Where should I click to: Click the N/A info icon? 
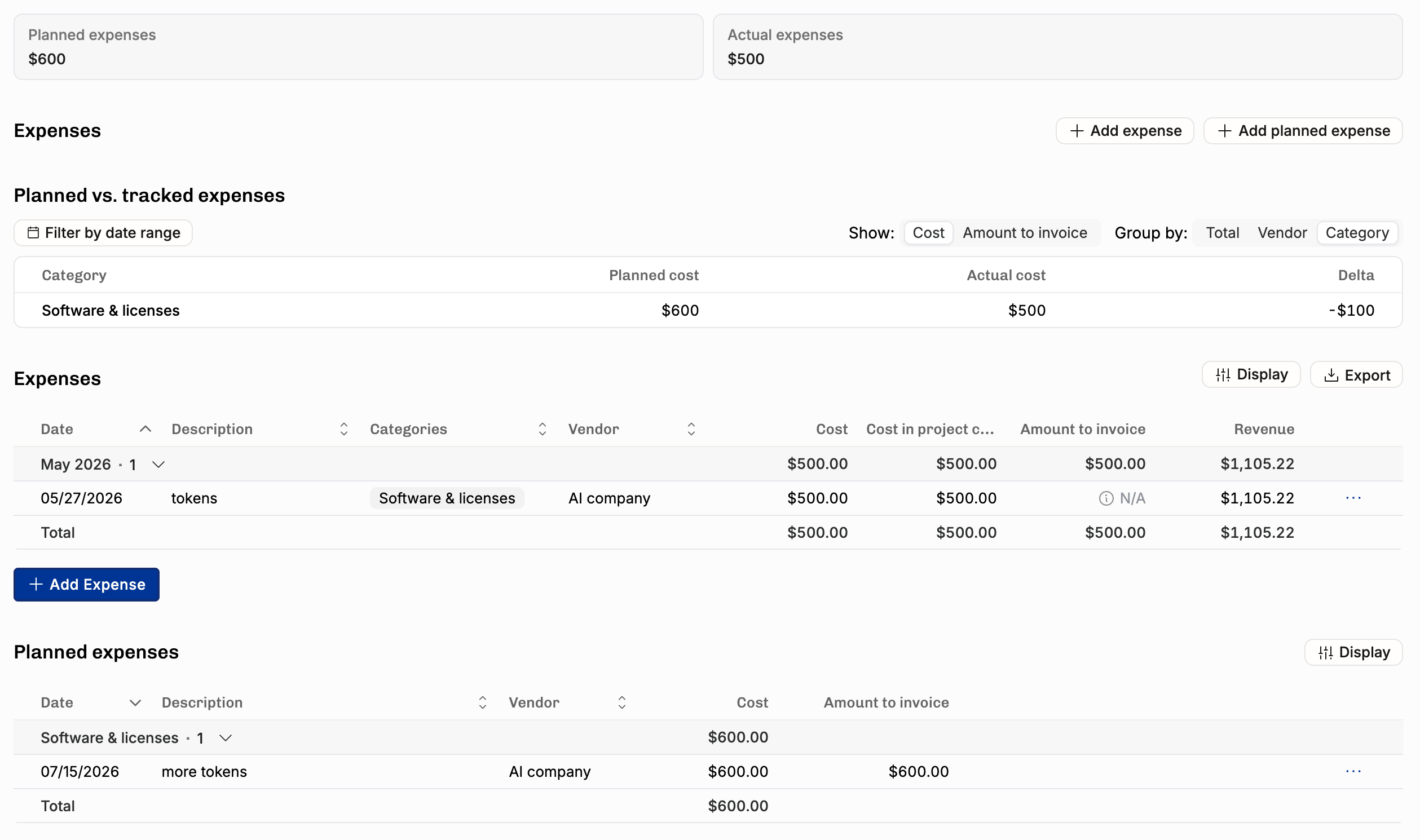click(1106, 498)
